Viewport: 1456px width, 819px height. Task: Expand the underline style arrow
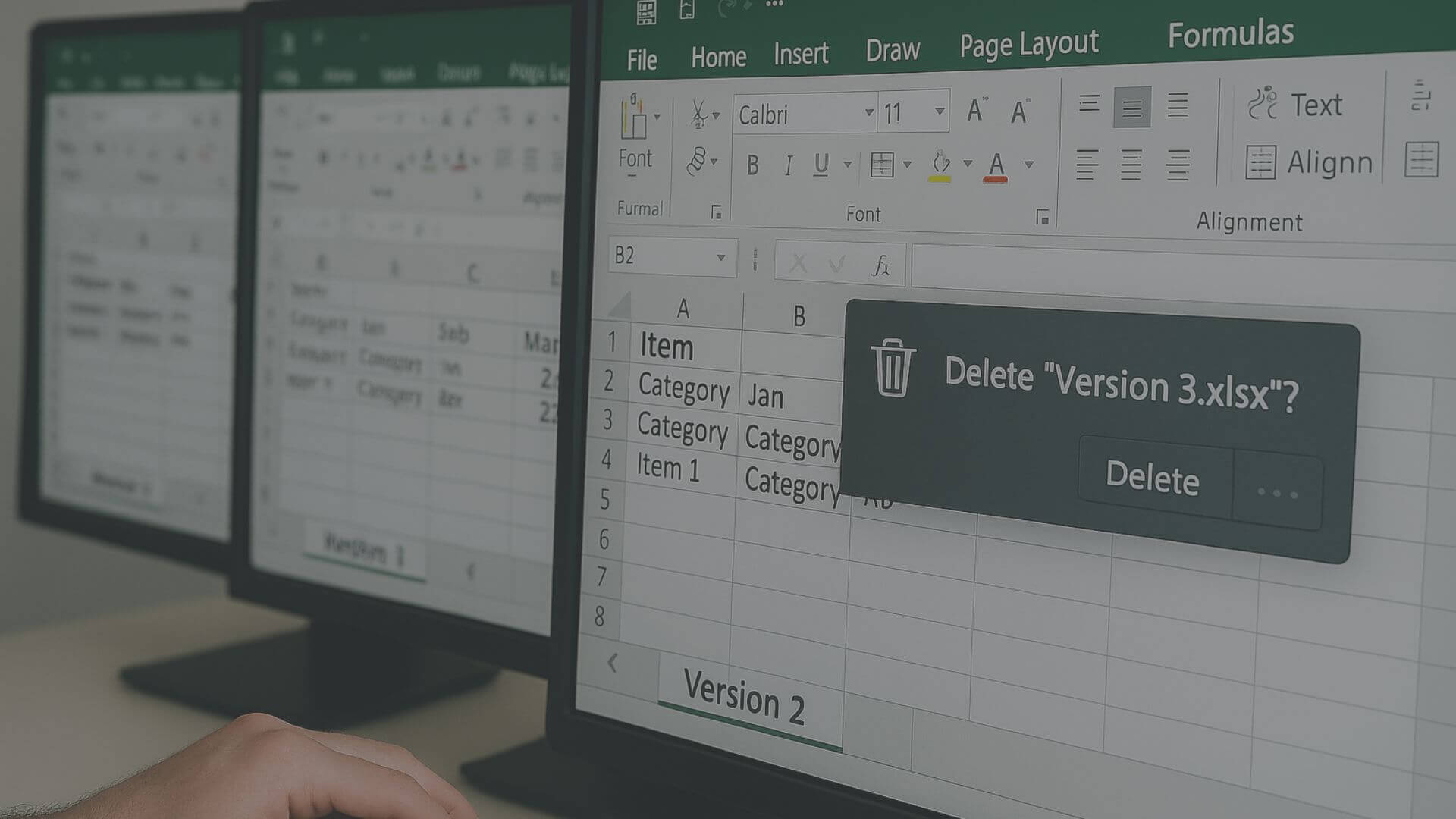pyautogui.click(x=847, y=165)
